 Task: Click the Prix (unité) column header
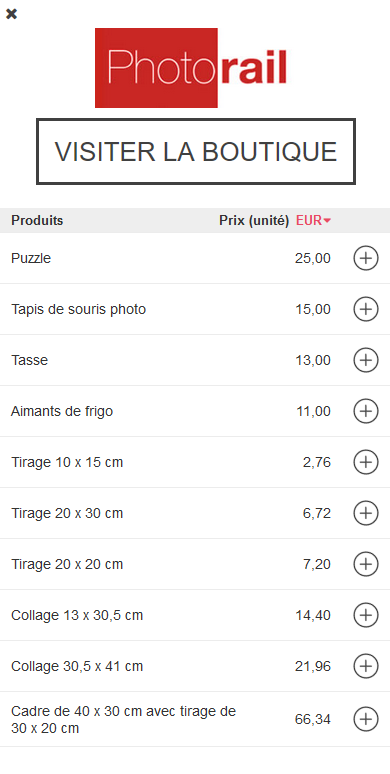(254, 221)
